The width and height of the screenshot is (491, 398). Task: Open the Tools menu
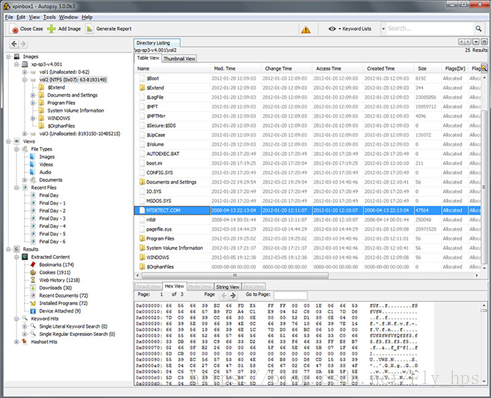49,17
